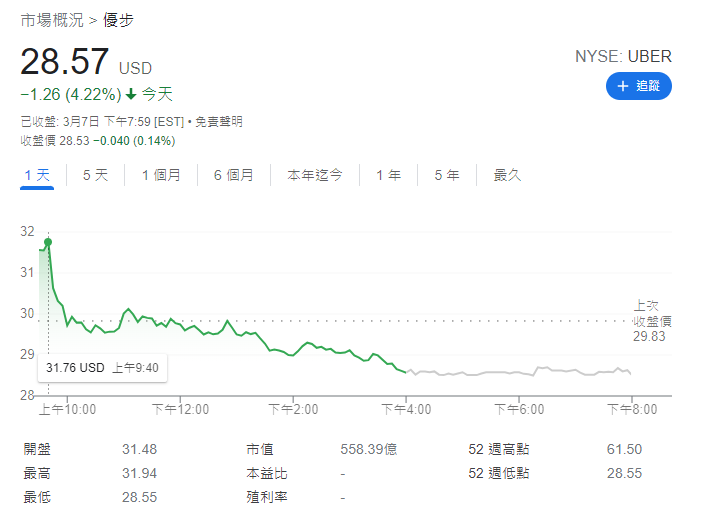708x516 pixels.
Task: Click the 下午8:00 axis label
Action: (x=632, y=409)
